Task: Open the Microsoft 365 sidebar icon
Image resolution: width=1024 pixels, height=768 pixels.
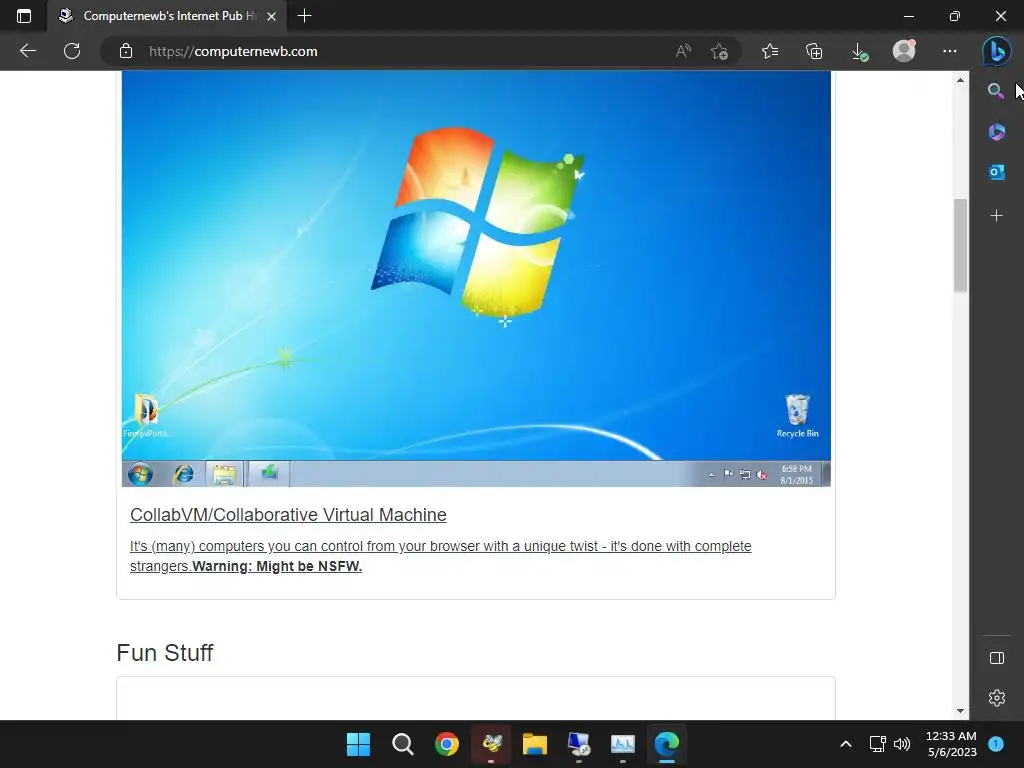Action: [x=997, y=132]
